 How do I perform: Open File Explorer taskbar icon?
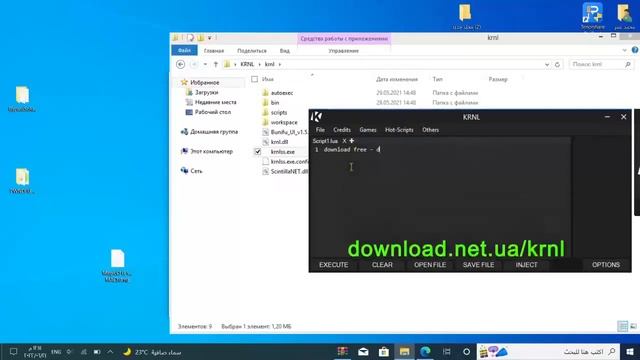point(404,351)
